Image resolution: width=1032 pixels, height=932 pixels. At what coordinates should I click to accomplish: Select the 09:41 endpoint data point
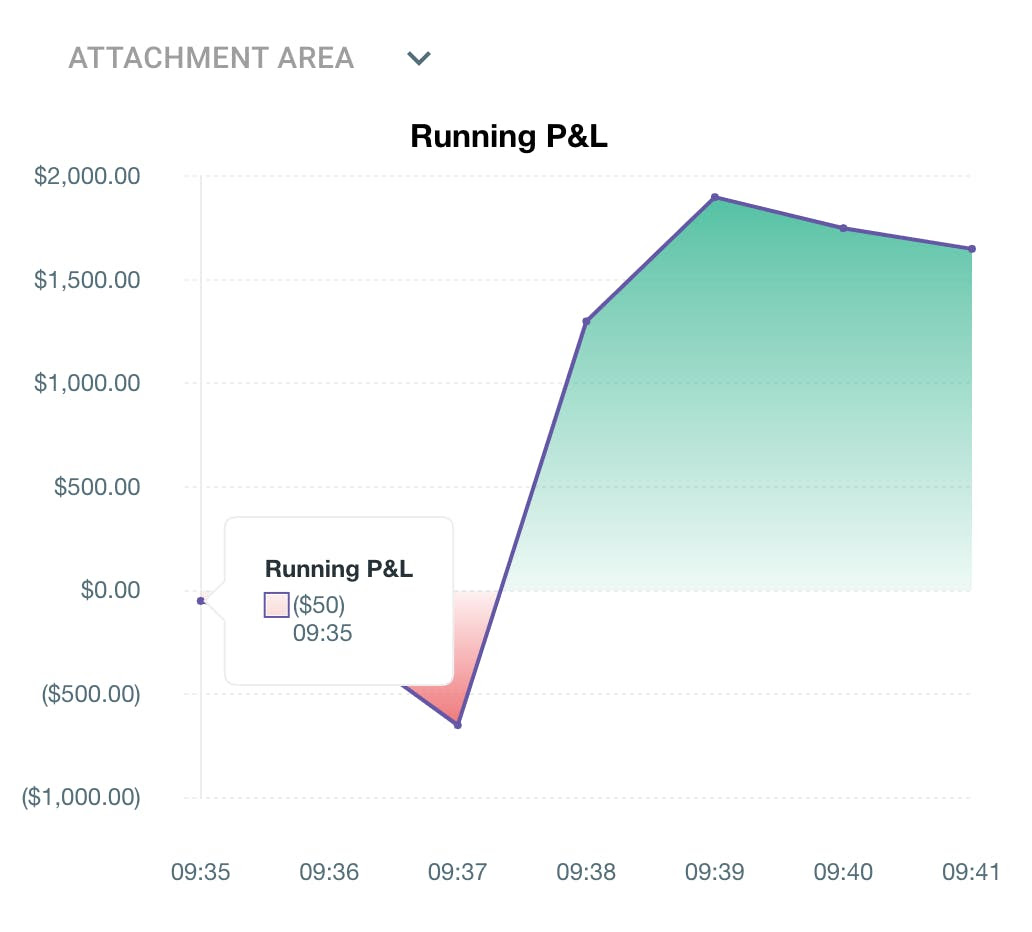coord(971,248)
